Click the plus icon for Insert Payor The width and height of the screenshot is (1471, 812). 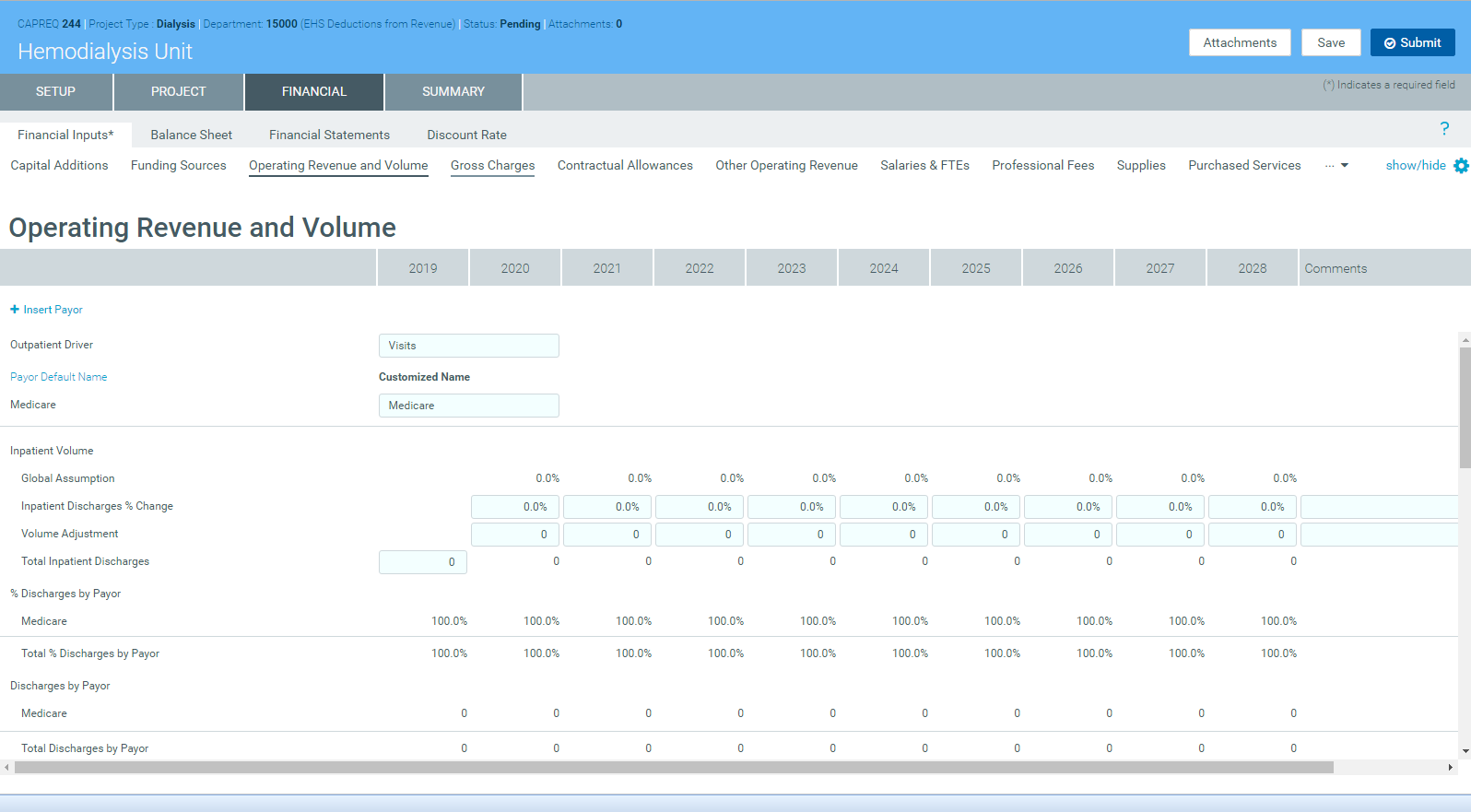[x=15, y=310]
